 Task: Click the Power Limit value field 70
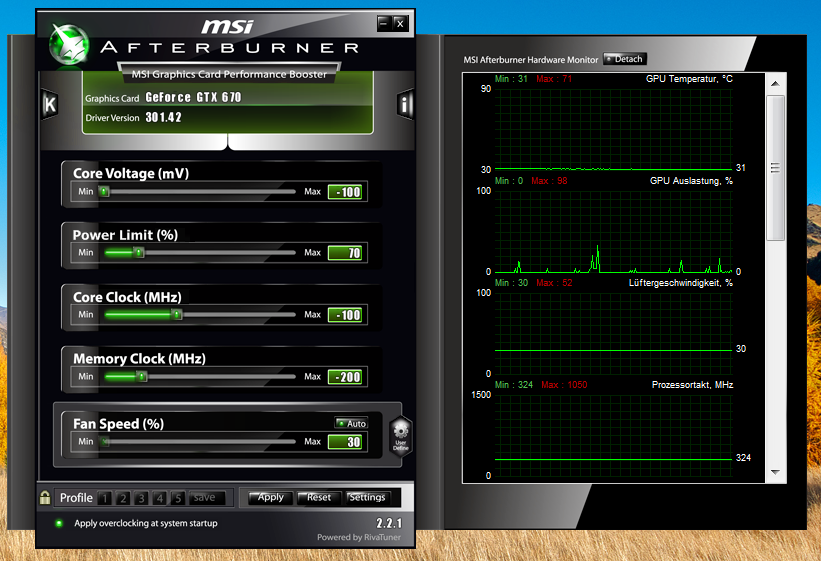(345, 254)
